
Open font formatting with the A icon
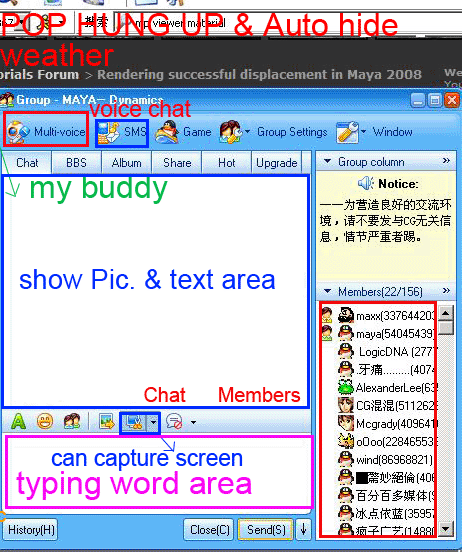pos(18,421)
